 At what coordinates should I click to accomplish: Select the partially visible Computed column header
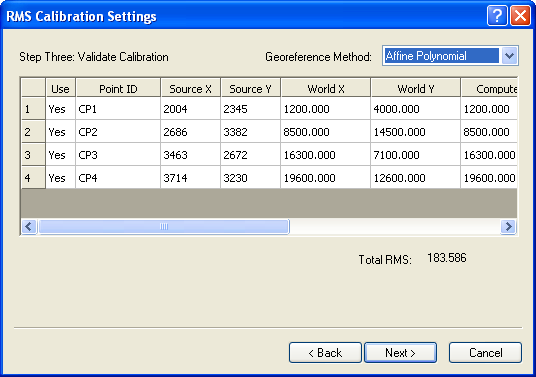[x=489, y=89]
